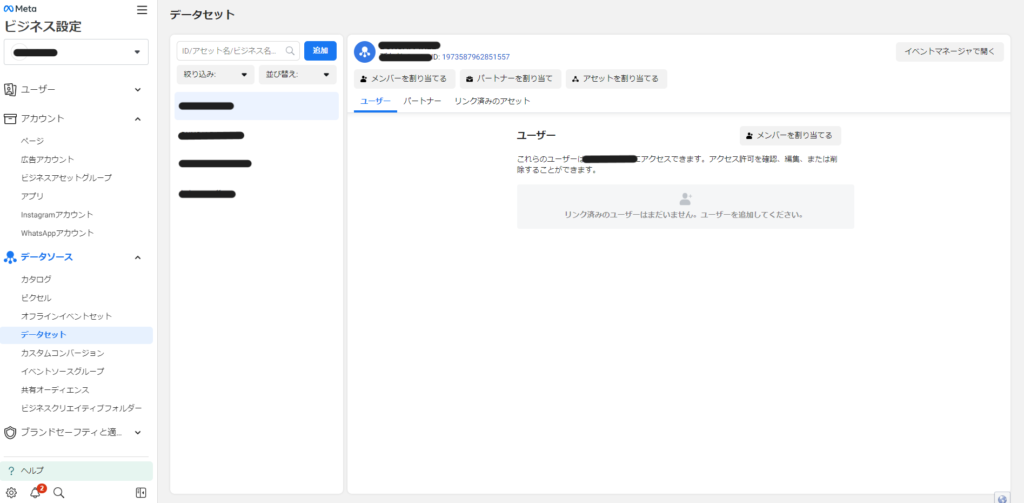Click the ID/asset name search field
The height and width of the screenshot is (503, 1024).
click(x=232, y=50)
